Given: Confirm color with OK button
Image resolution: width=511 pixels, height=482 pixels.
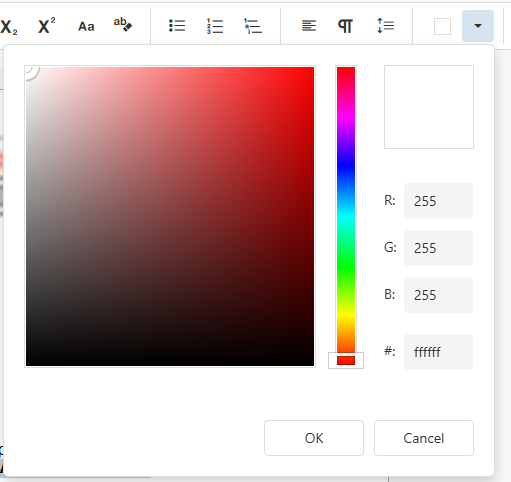Looking at the screenshot, I should pos(314,438).
